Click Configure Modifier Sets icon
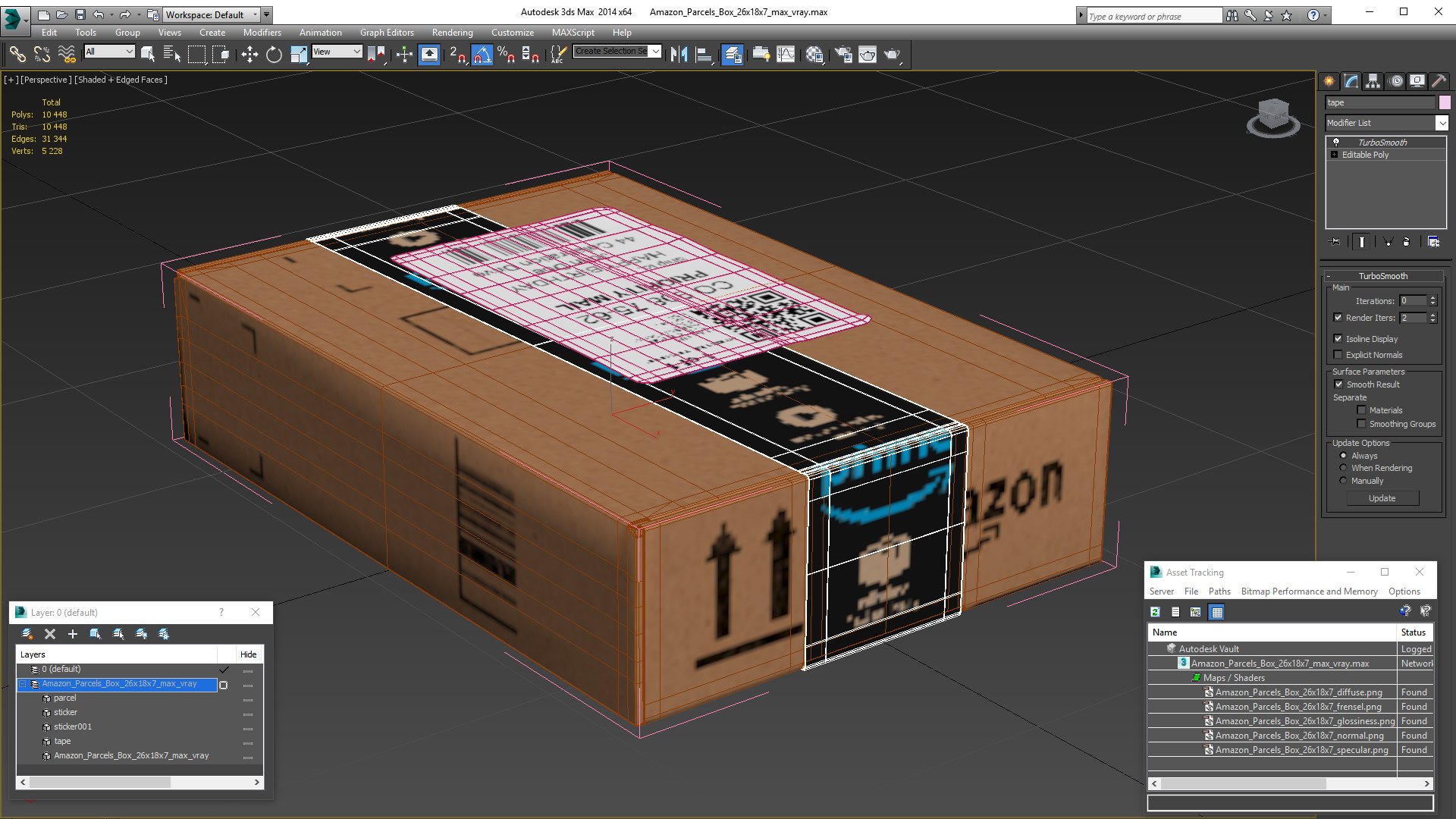 1433,241
